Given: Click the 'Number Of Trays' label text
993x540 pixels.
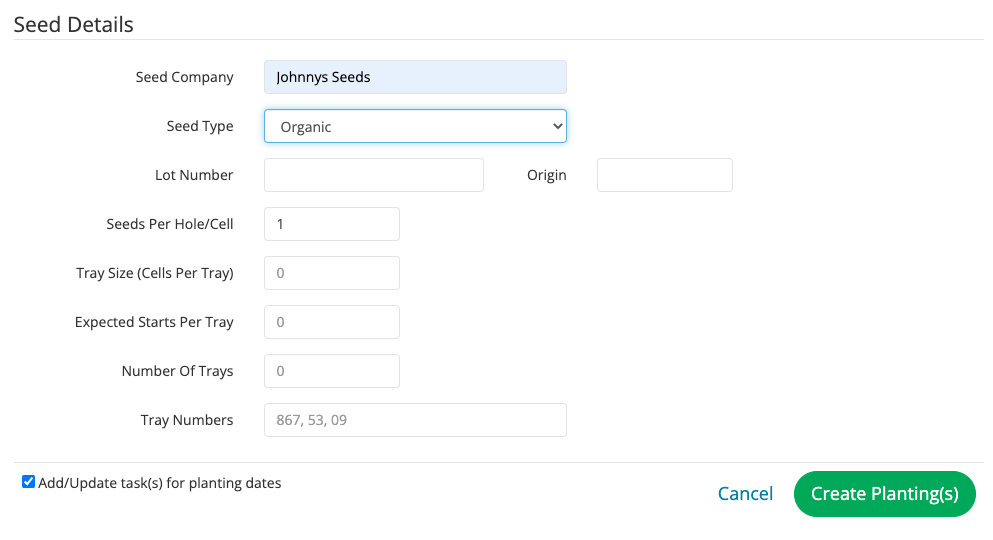Looking at the screenshot, I should pyautogui.click(x=178, y=371).
